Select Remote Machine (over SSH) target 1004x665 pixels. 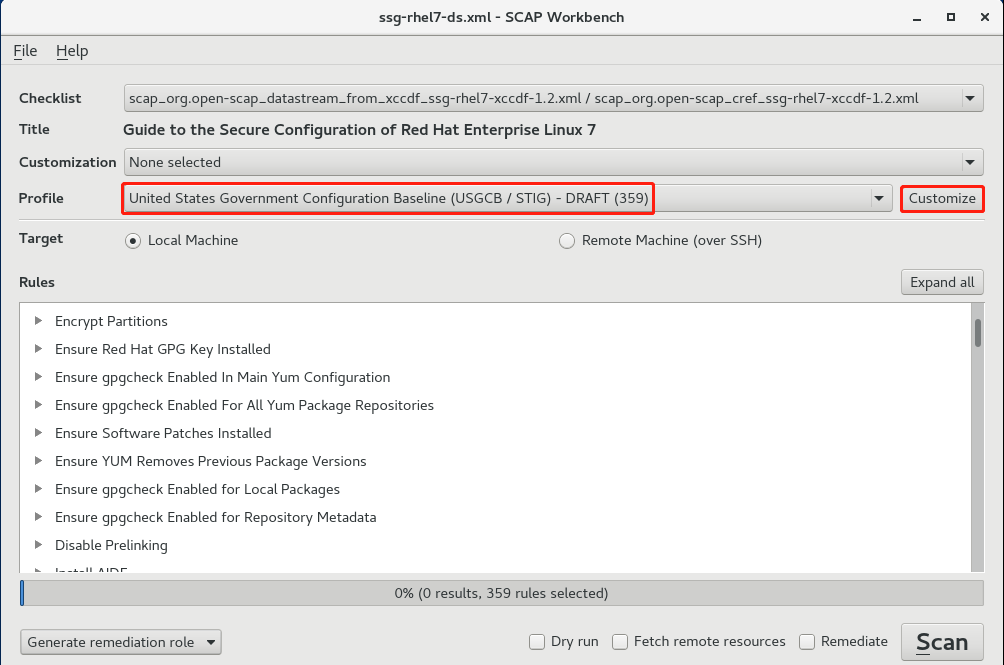coord(567,240)
